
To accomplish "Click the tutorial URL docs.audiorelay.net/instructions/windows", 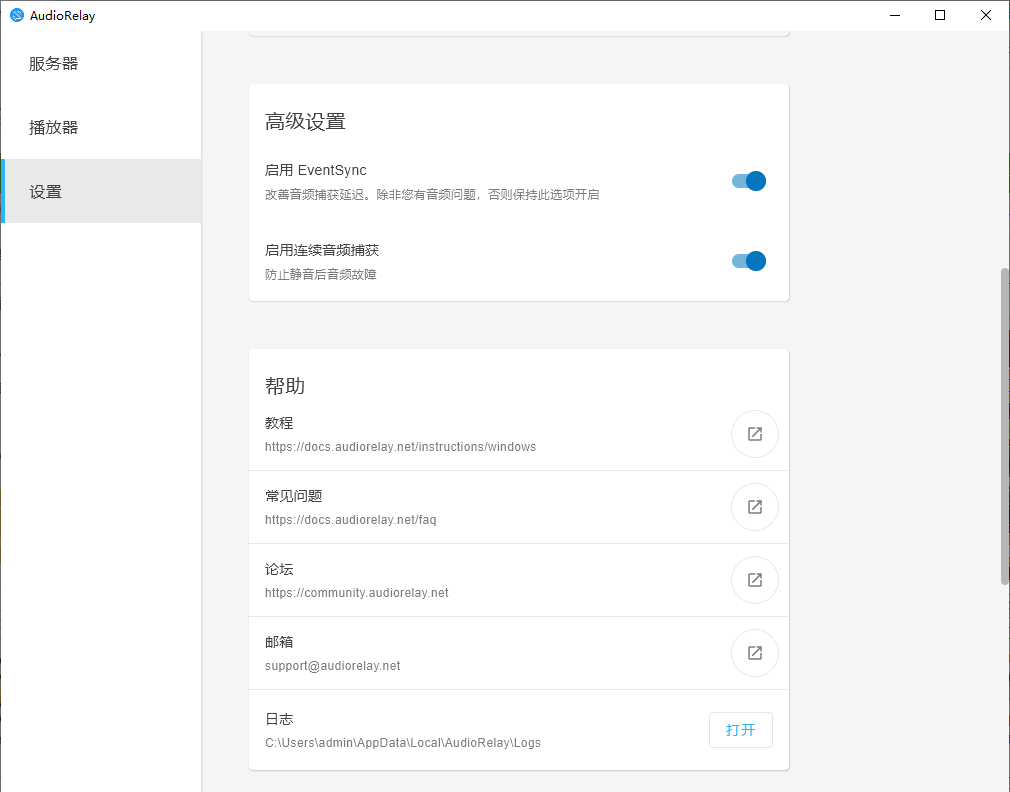I will pos(400,447).
